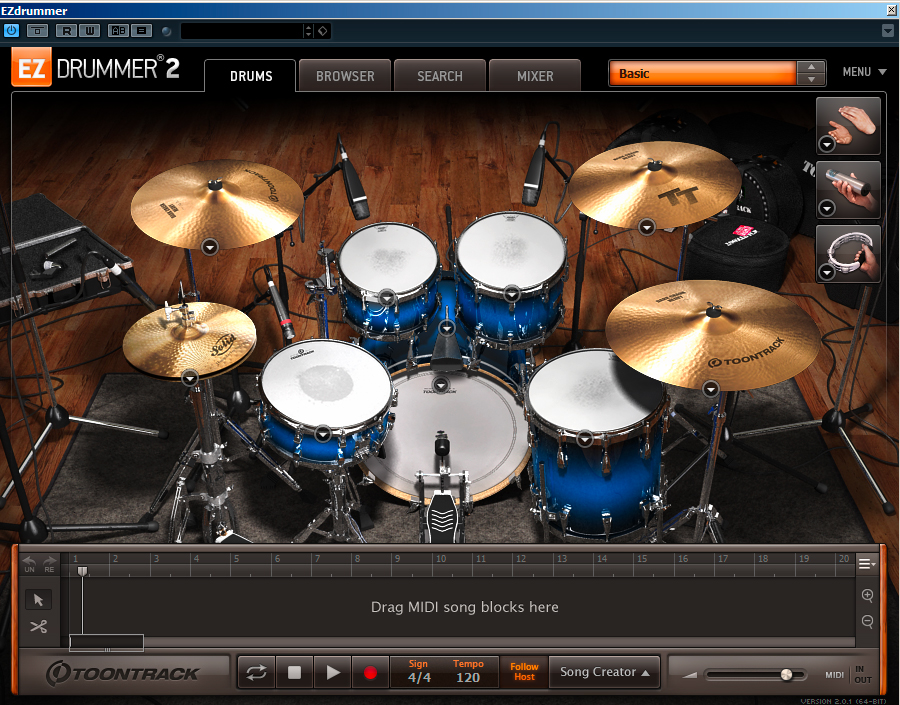Click the Redo arrow button
900x705 pixels.
50,564
